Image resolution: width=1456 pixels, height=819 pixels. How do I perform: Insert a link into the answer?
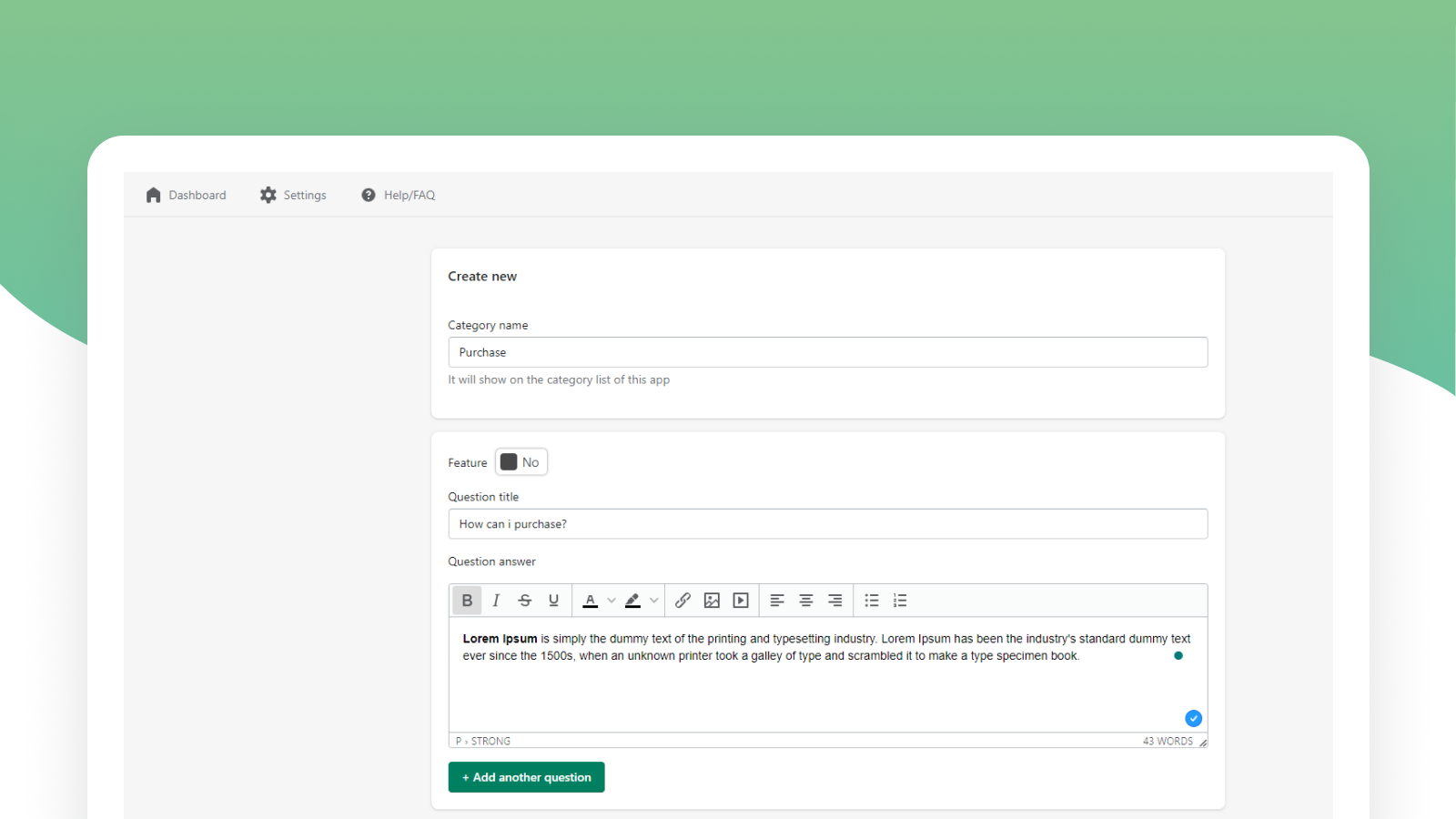(x=682, y=600)
